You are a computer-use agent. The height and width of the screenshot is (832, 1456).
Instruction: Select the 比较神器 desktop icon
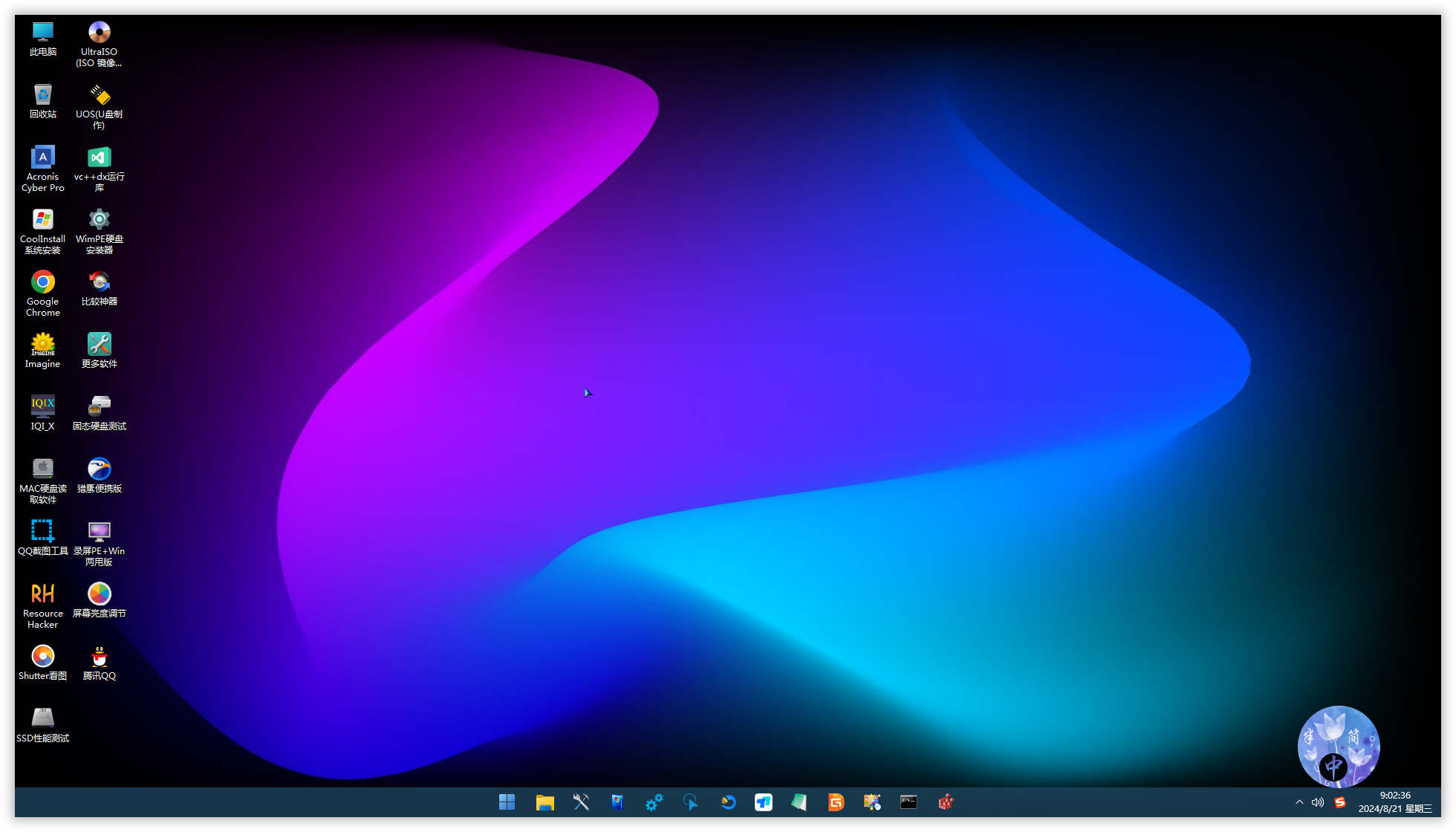click(99, 288)
